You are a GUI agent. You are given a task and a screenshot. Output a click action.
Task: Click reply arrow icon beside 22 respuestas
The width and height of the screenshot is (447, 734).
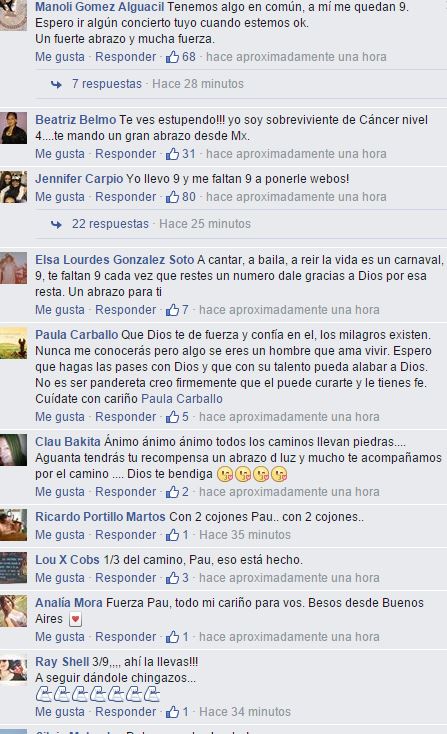56,224
